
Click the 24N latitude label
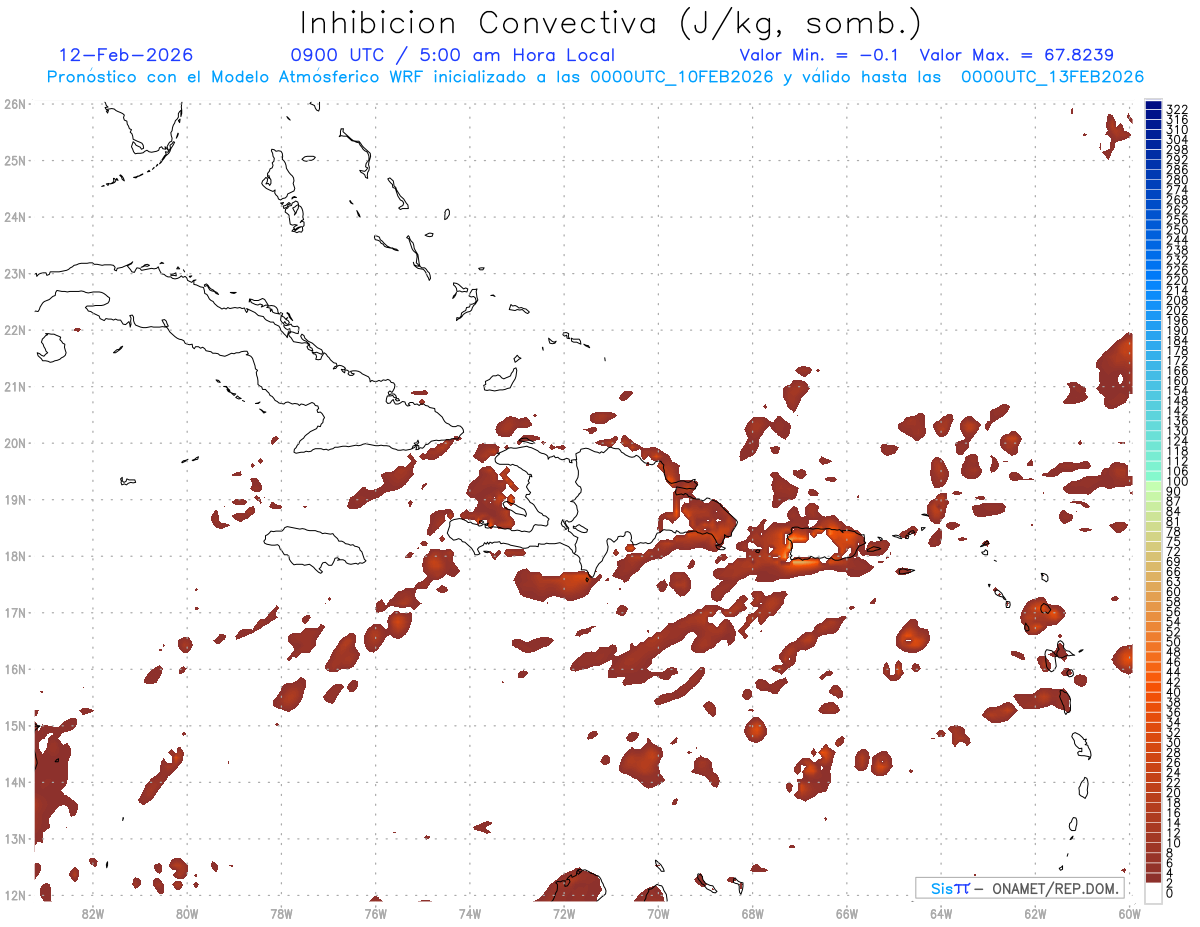[x=15, y=217]
